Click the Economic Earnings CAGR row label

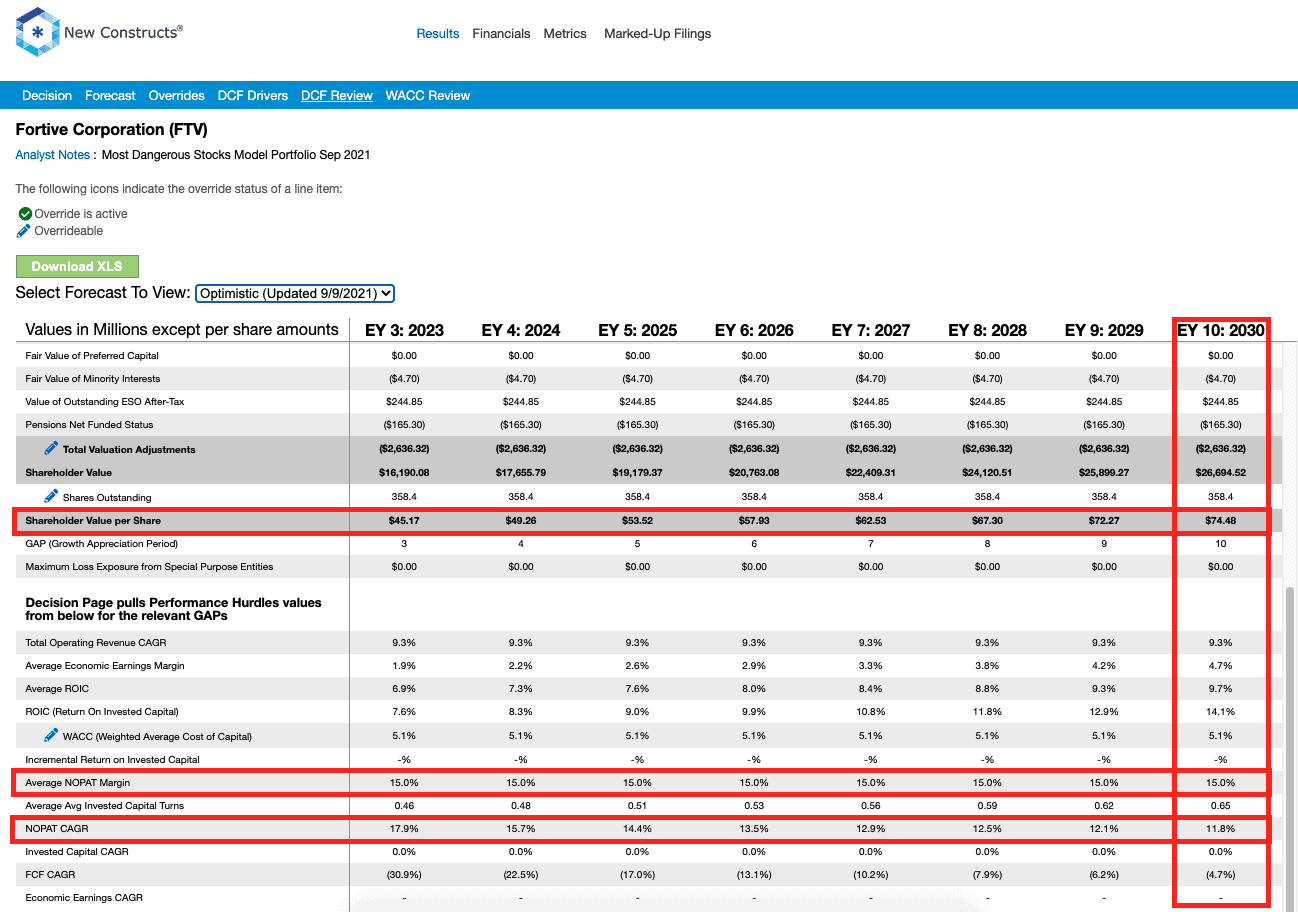tap(86, 898)
